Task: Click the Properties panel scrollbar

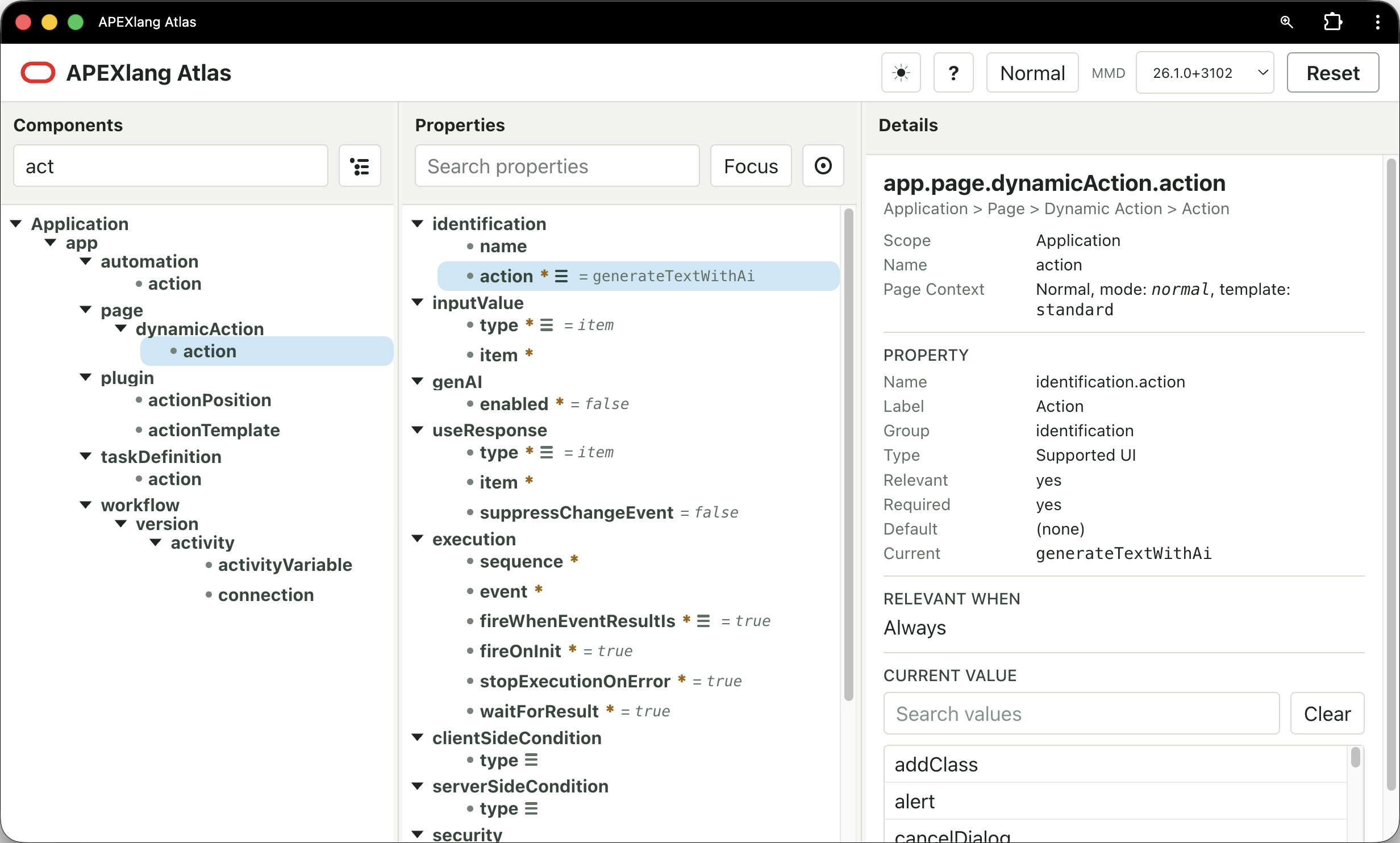Action: [849, 454]
